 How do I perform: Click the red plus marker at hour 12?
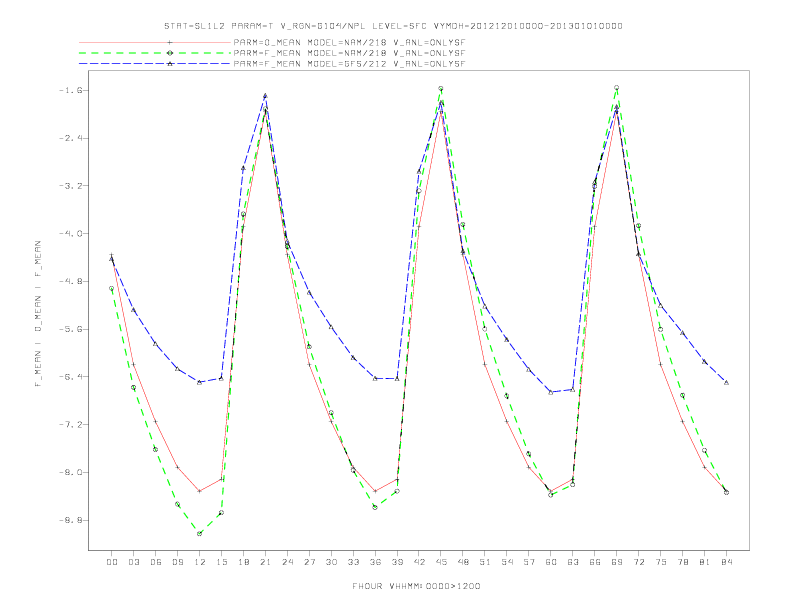click(x=200, y=491)
